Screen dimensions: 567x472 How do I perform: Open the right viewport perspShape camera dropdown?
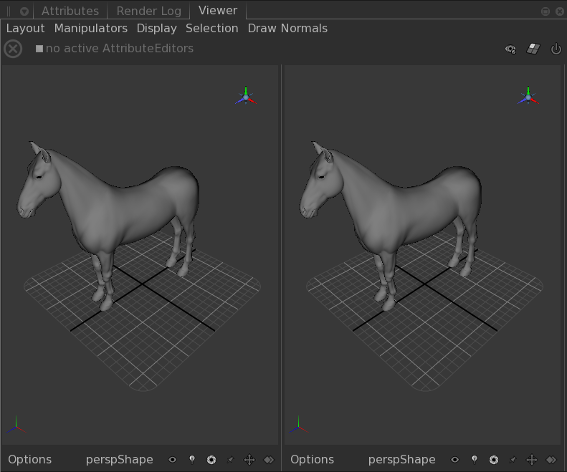click(x=402, y=460)
